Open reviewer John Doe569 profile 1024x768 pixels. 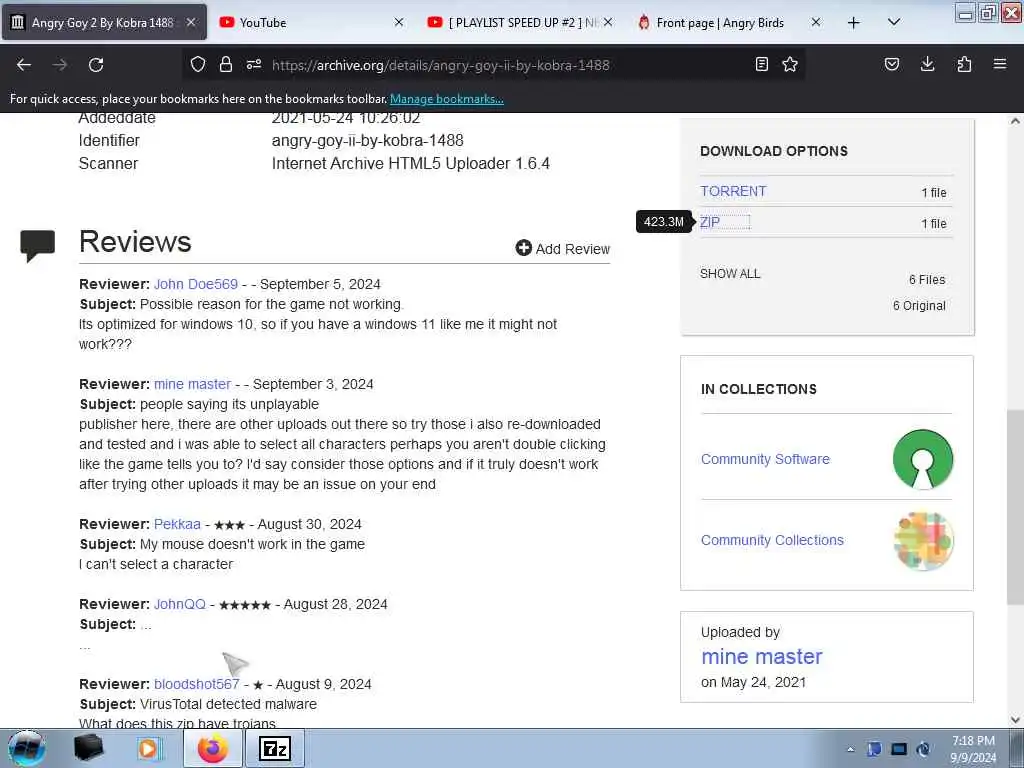pos(196,284)
